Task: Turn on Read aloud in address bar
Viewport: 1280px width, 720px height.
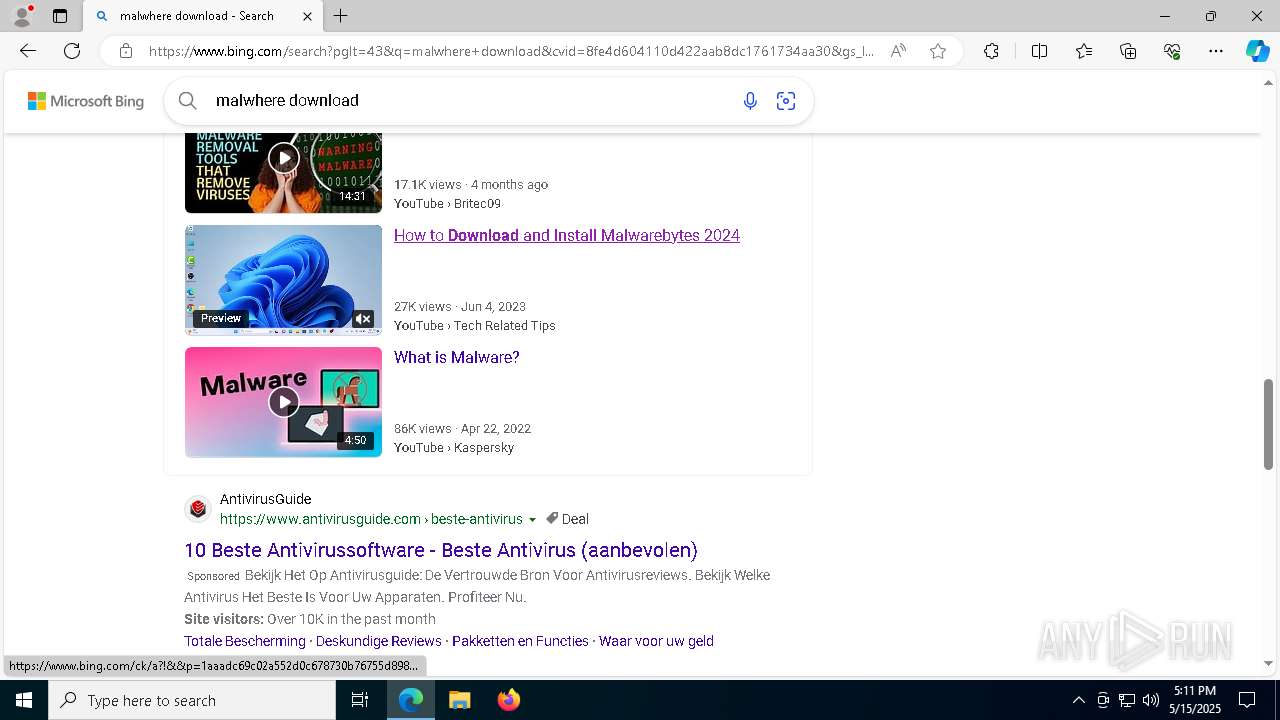Action: (898, 51)
